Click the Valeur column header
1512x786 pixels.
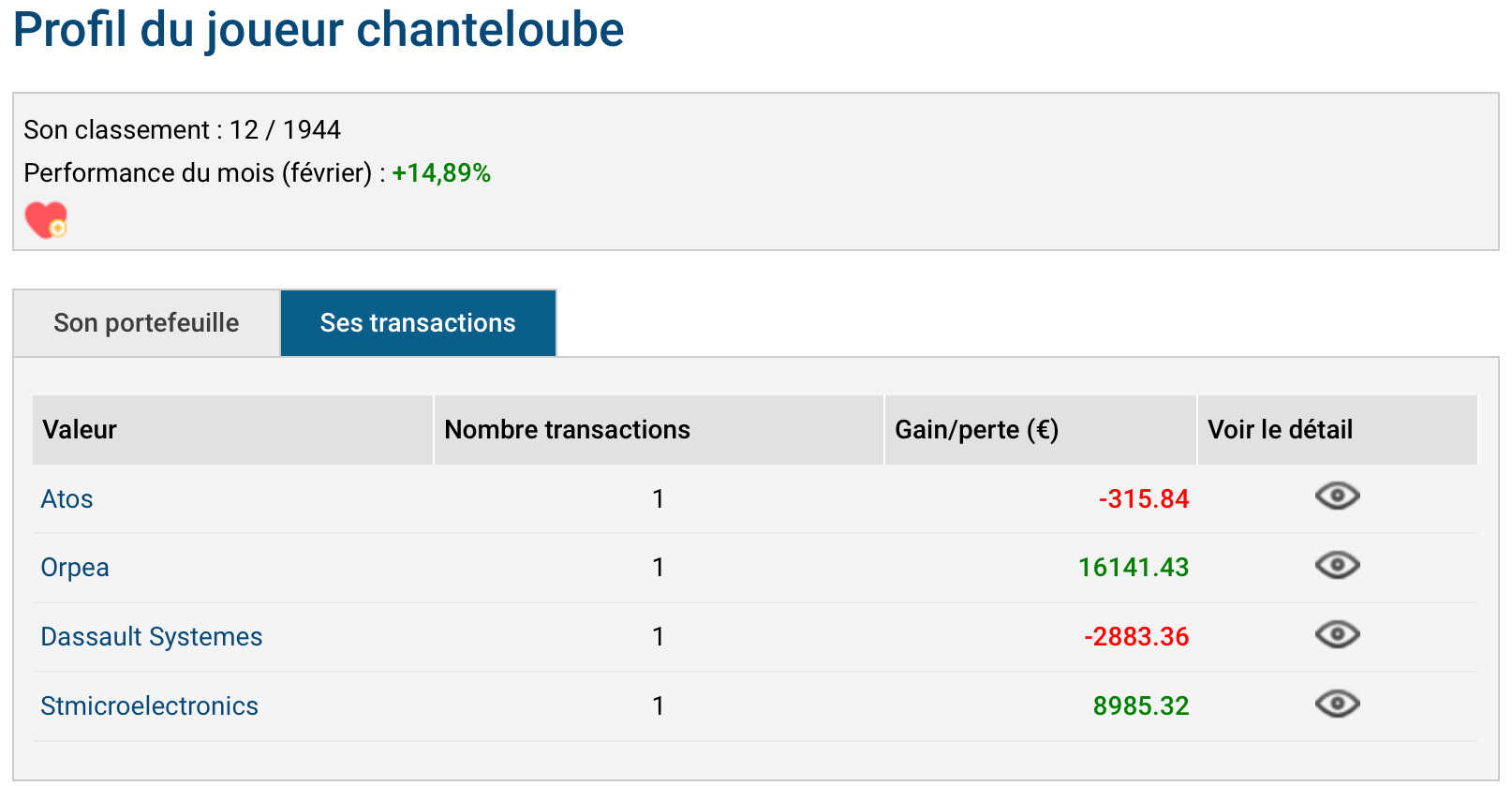click(232, 430)
